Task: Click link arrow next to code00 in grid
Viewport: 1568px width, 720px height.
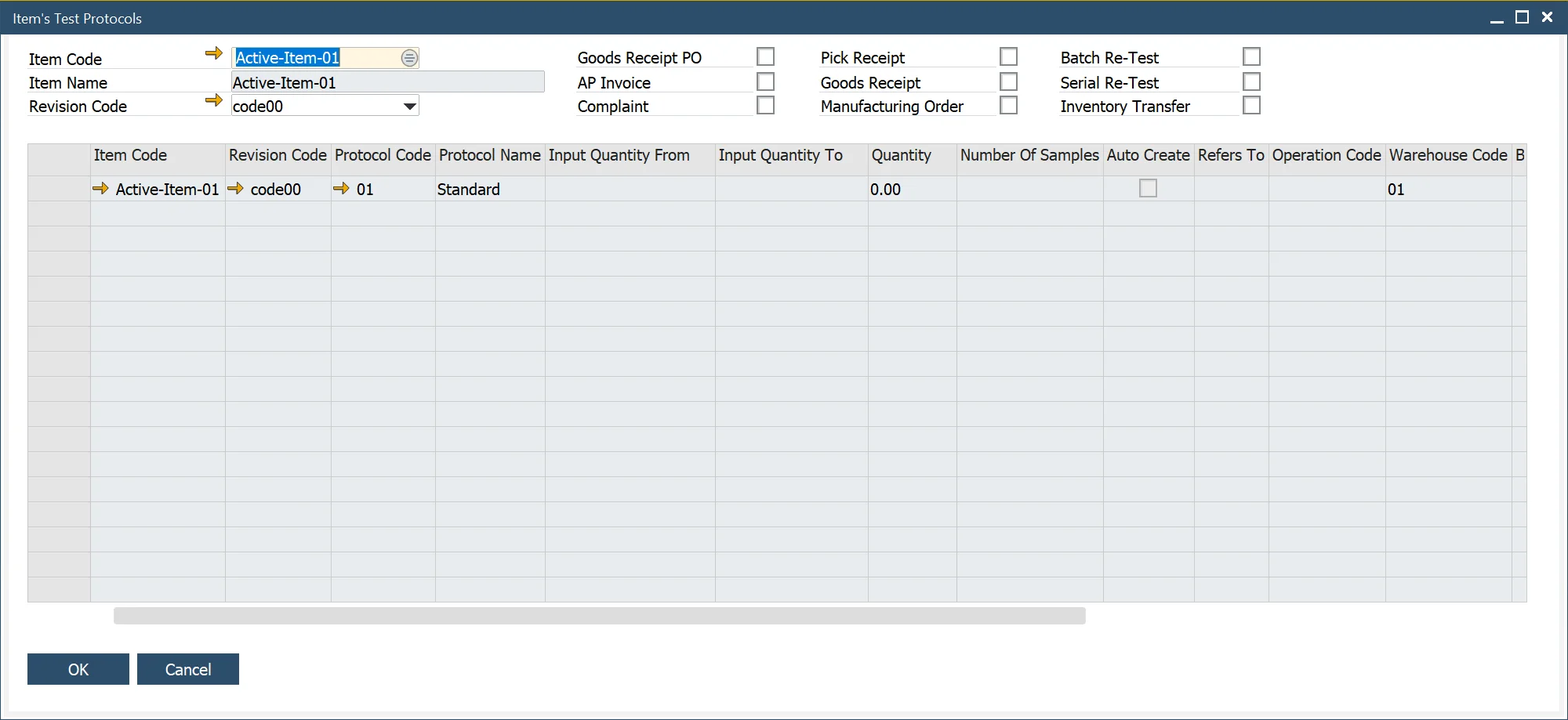Action: (x=235, y=189)
